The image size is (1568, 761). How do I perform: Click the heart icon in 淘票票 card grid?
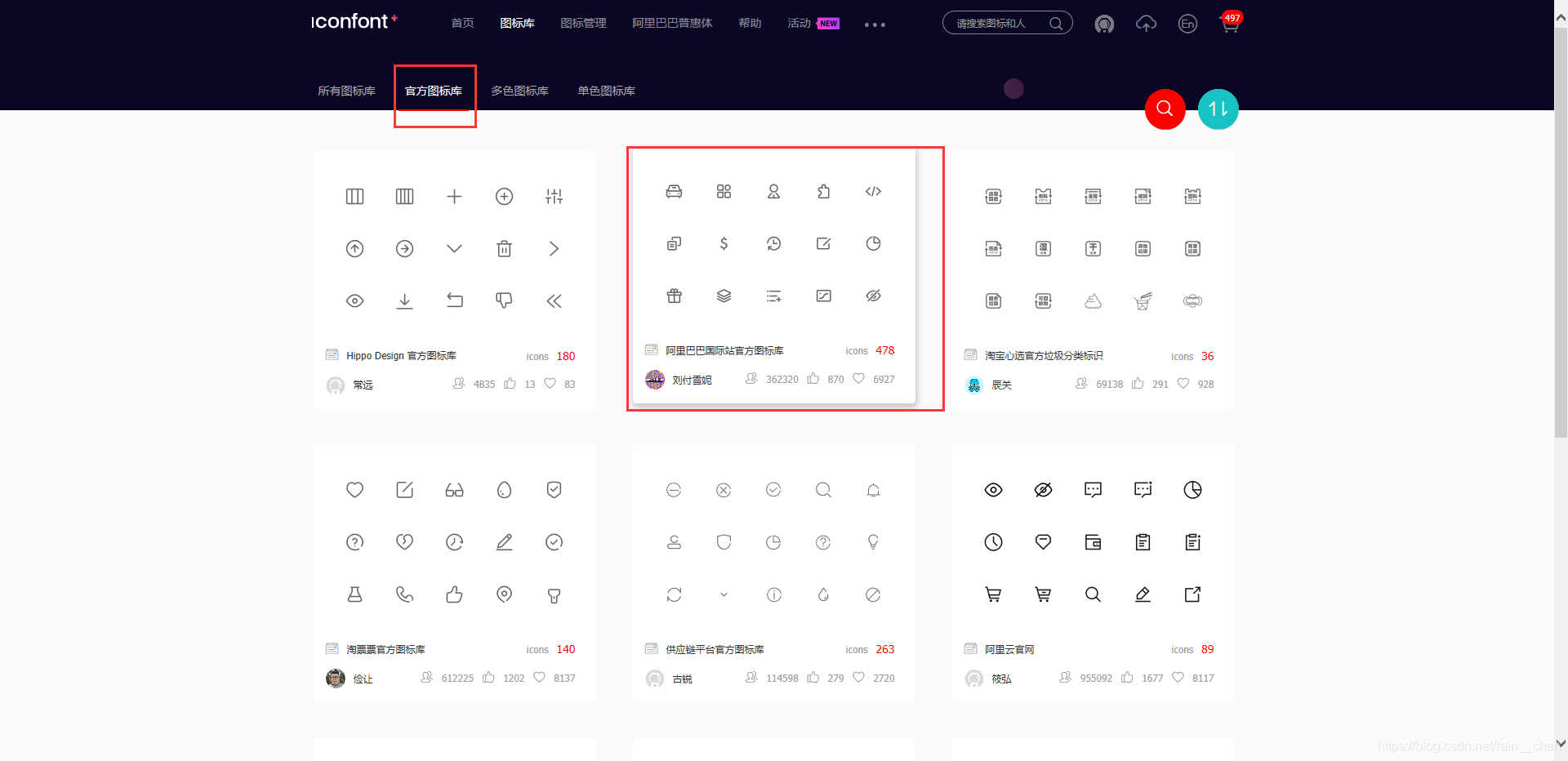pos(354,490)
